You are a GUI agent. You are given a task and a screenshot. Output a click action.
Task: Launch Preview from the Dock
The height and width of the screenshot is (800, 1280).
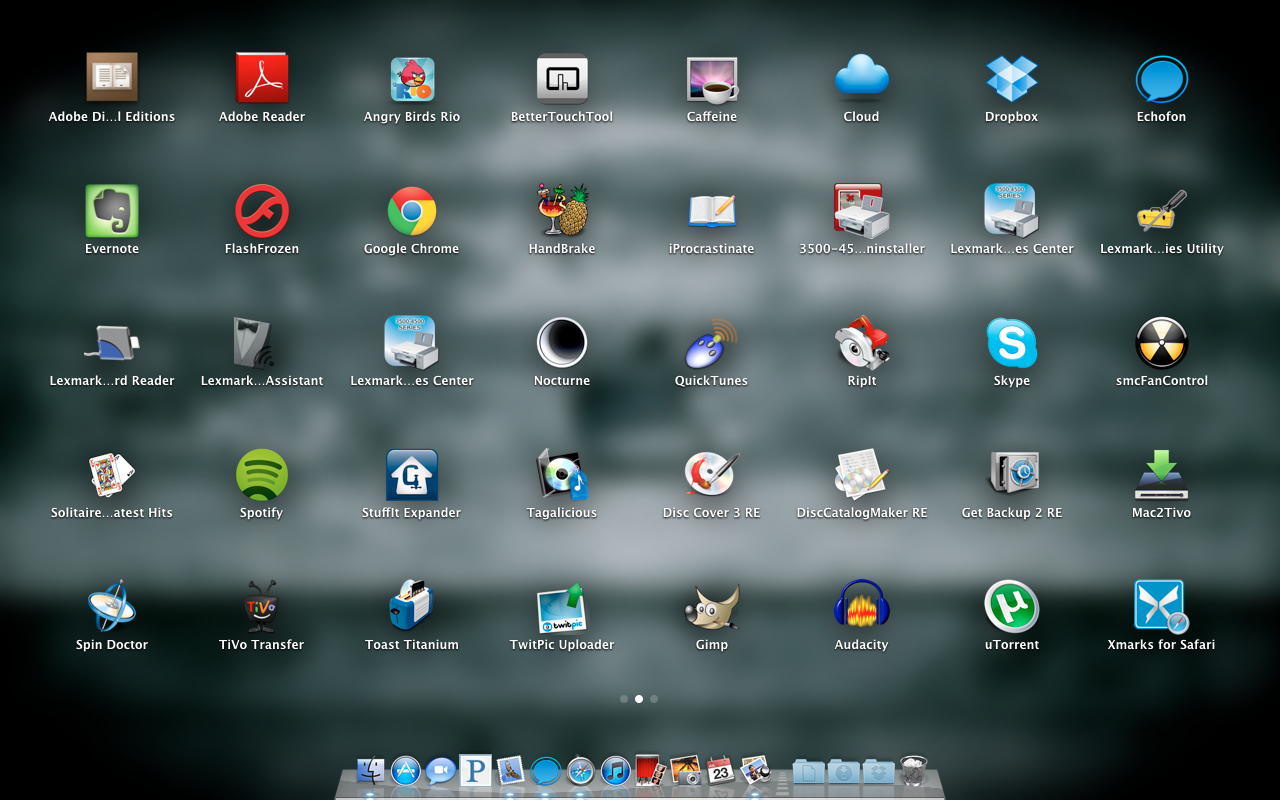(x=756, y=770)
